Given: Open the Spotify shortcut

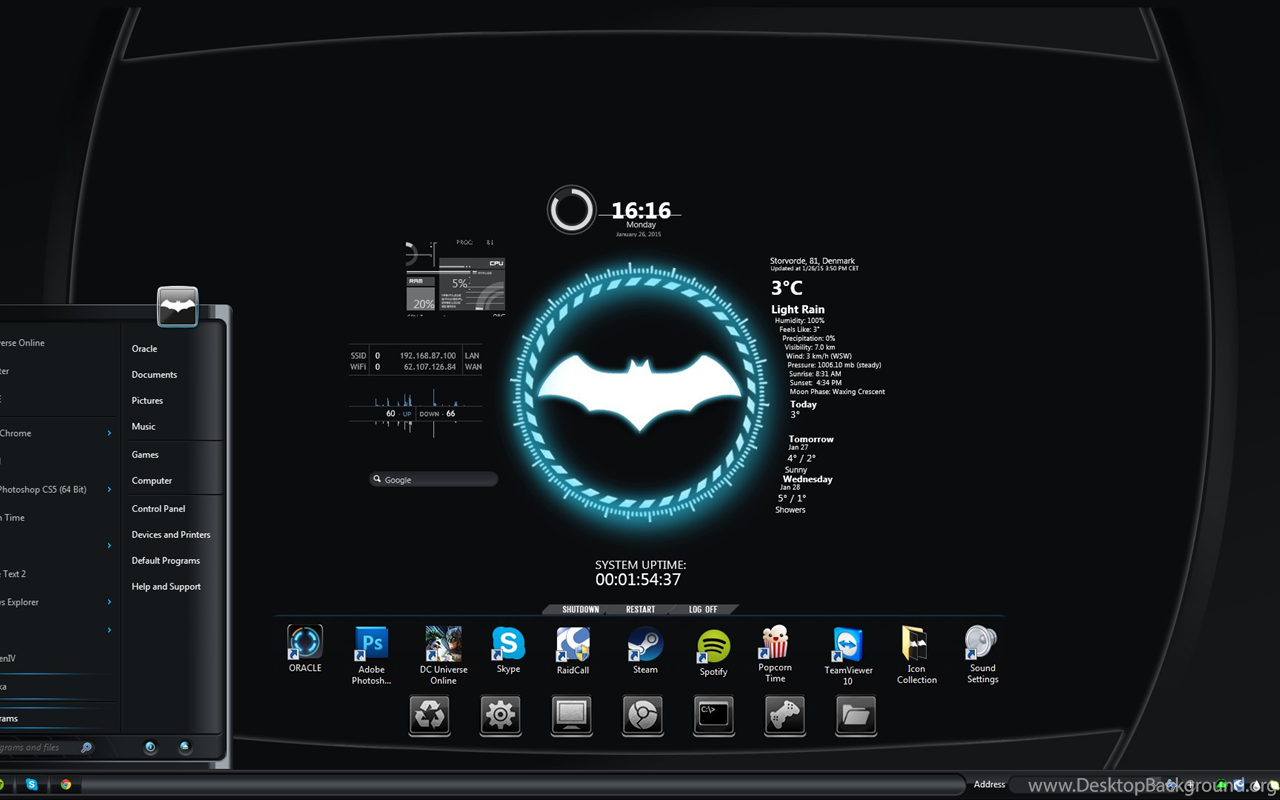Looking at the screenshot, I should point(713,653).
